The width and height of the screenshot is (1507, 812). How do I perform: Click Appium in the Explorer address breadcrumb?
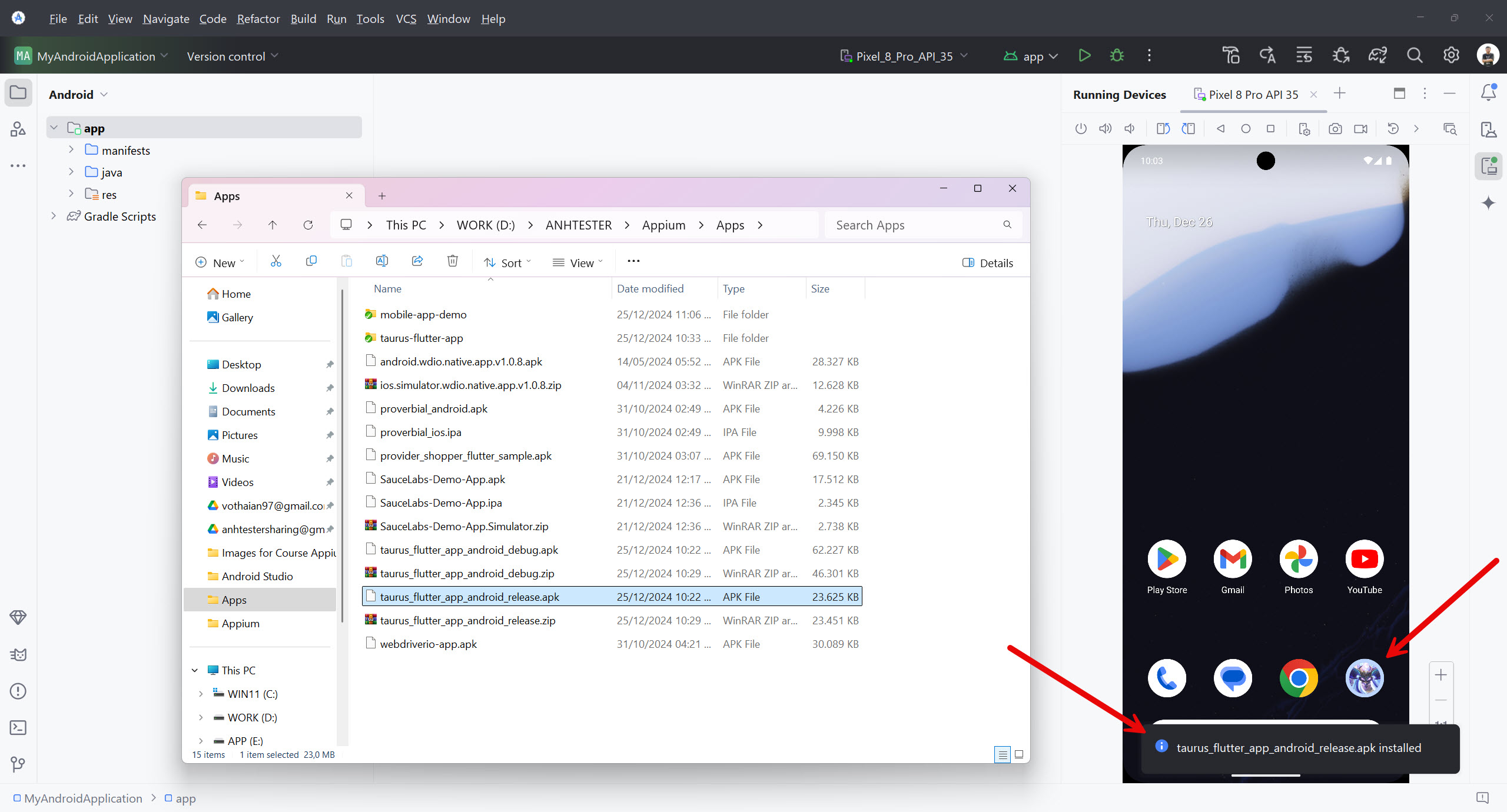click(x=663, y=225)
